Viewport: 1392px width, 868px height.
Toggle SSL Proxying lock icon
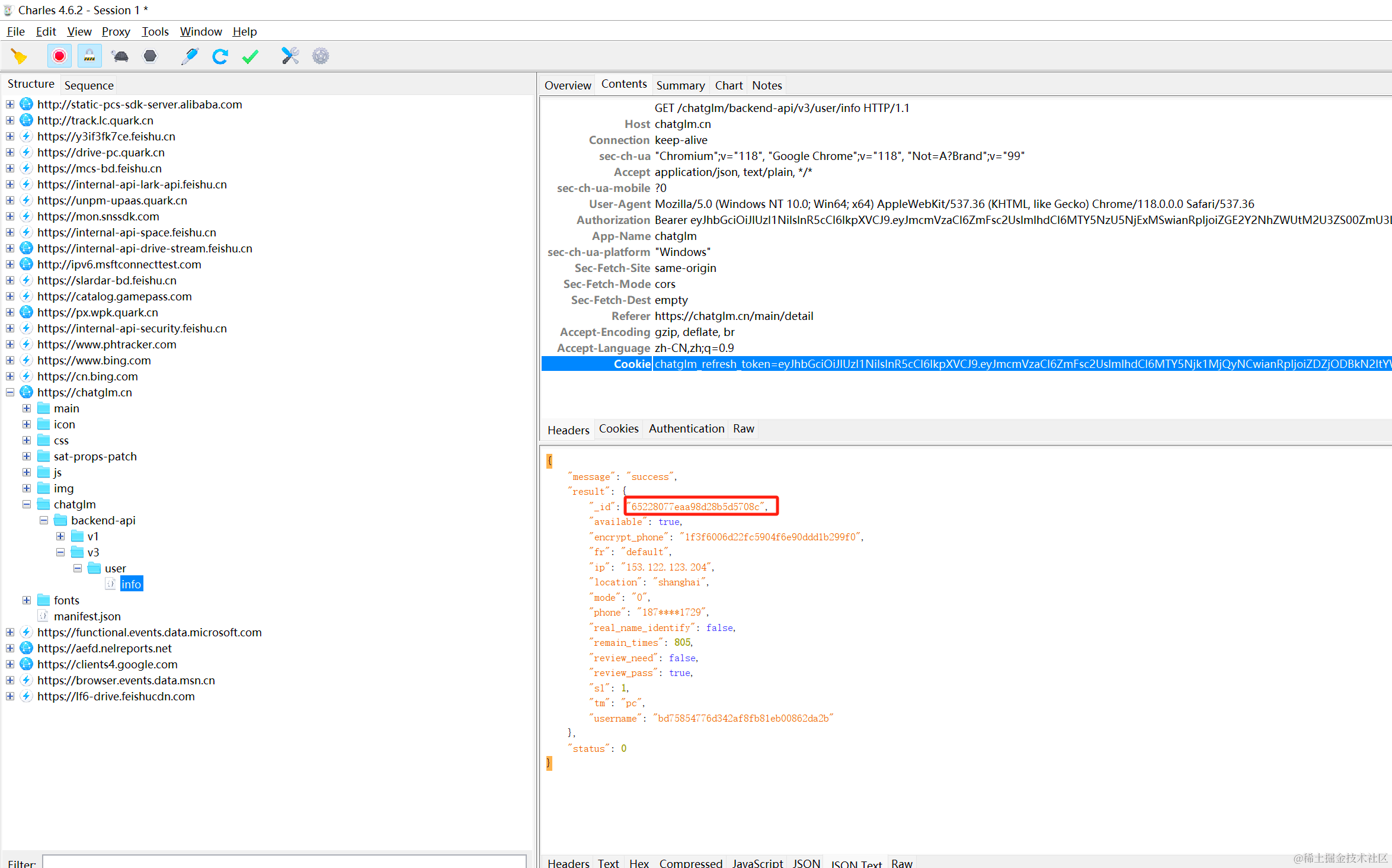tap(89, 56)
